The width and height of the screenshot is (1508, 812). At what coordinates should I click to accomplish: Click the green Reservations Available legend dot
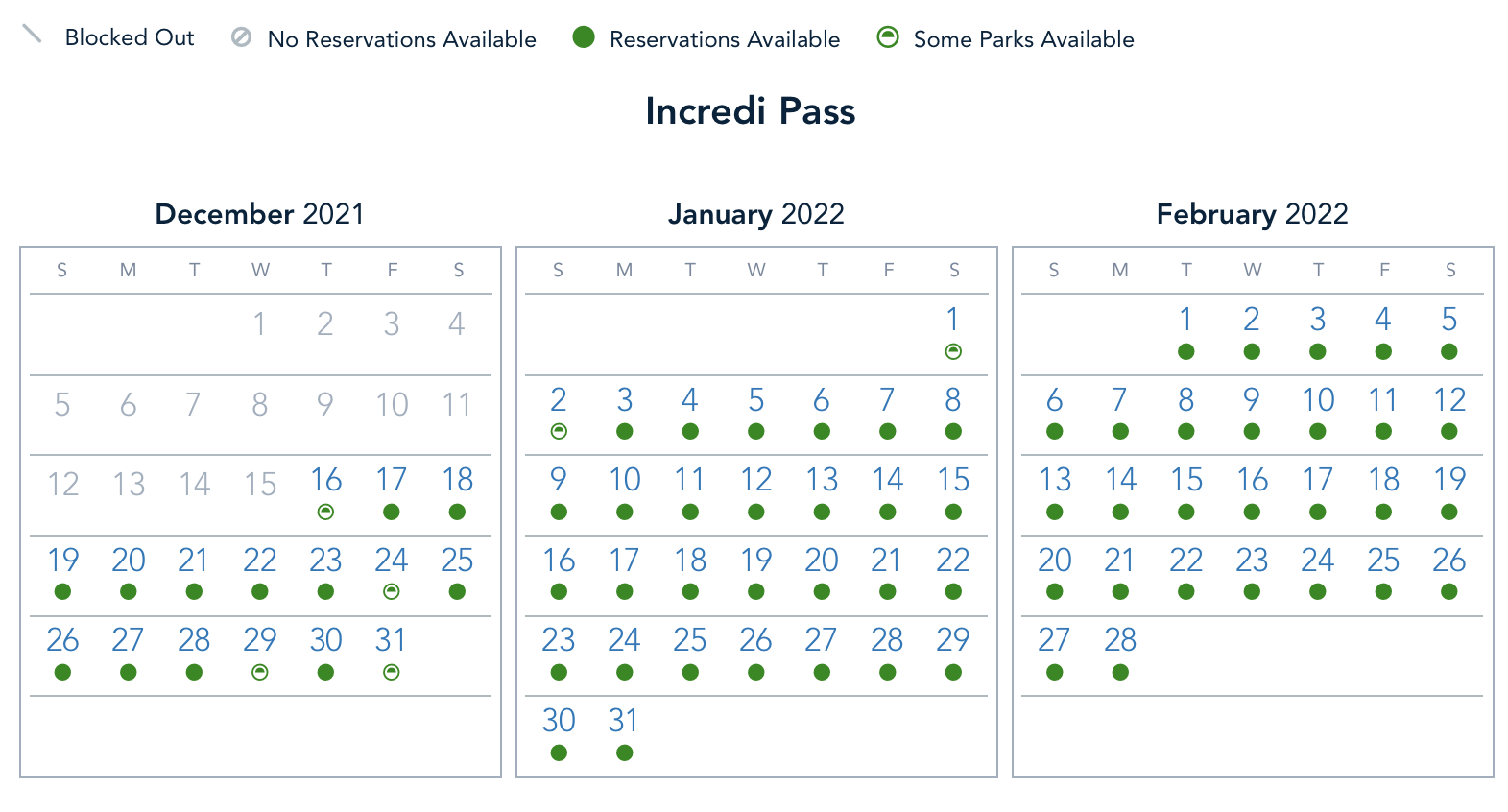[x=584, y=37]
